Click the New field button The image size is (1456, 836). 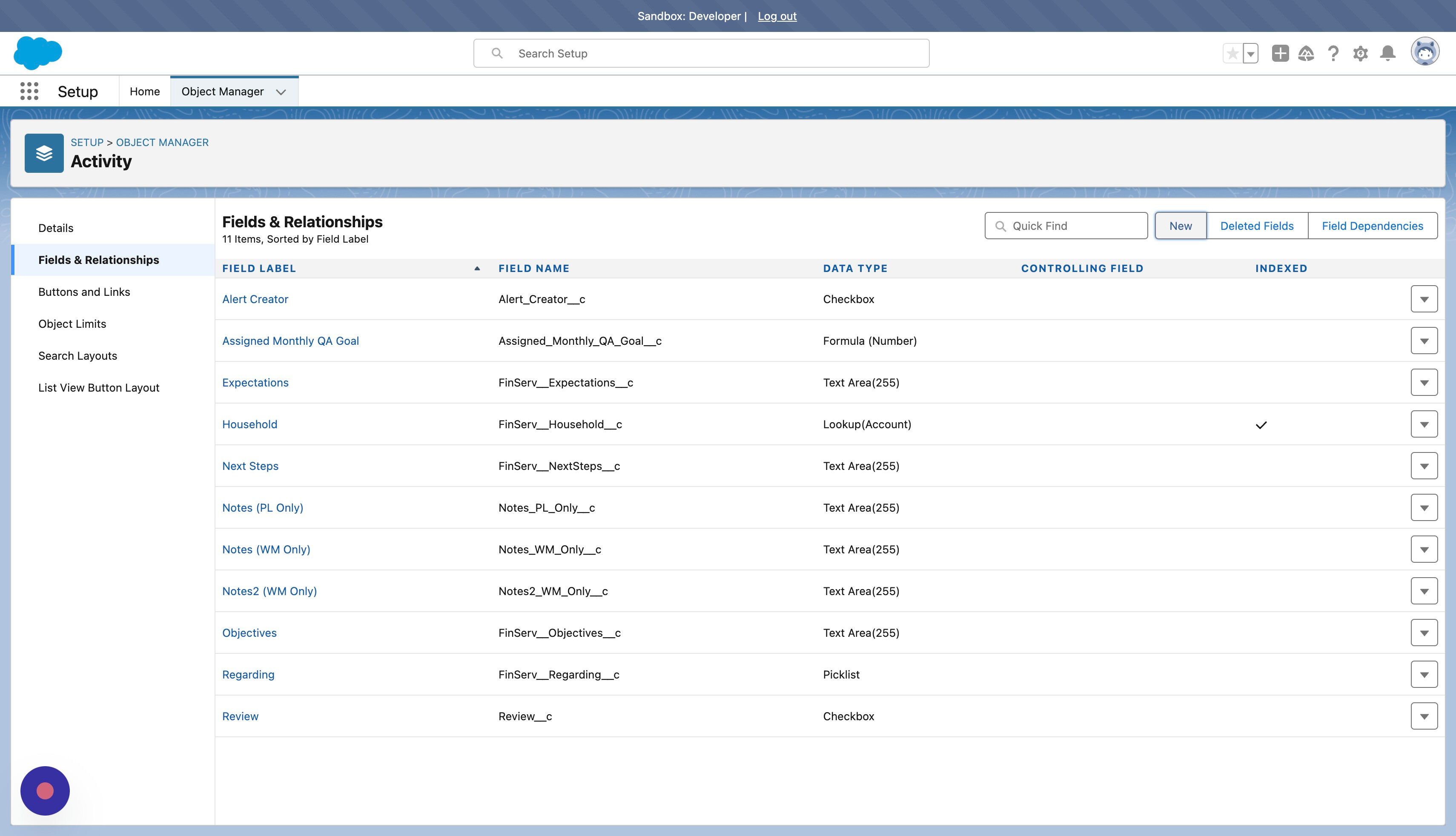[1181, 226]
